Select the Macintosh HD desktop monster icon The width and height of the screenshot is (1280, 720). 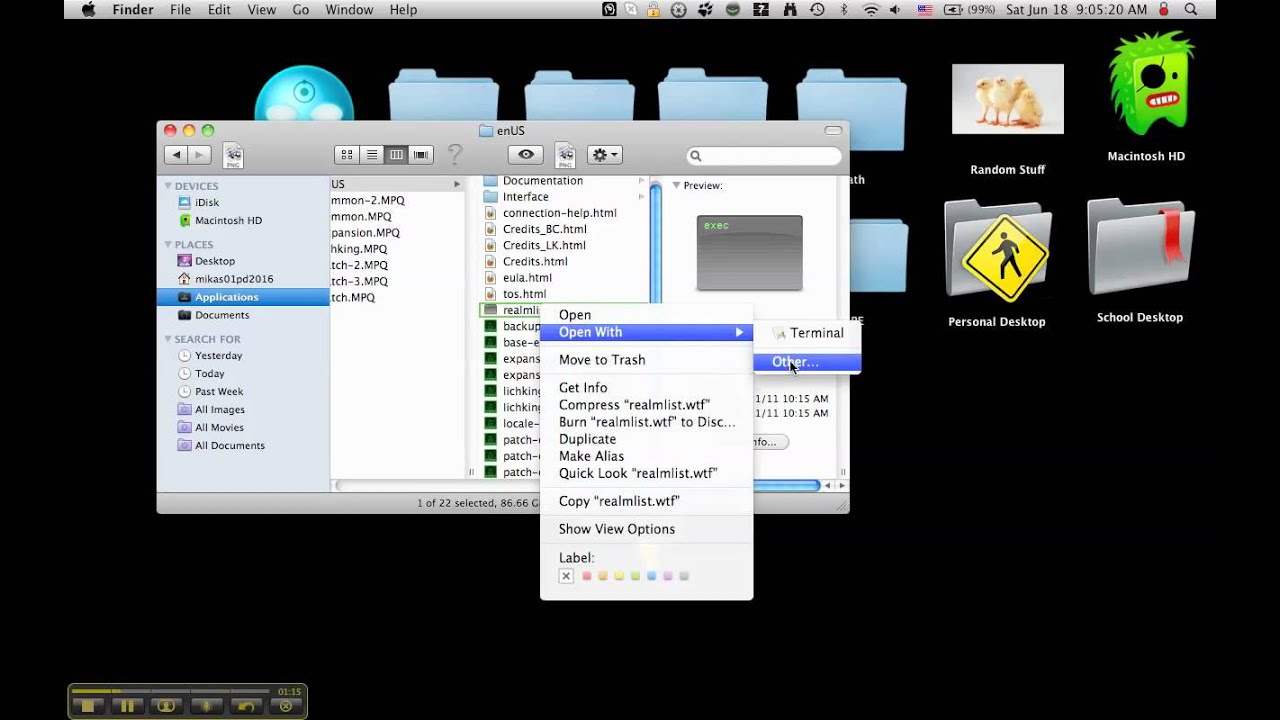[x=1151, y=83]
